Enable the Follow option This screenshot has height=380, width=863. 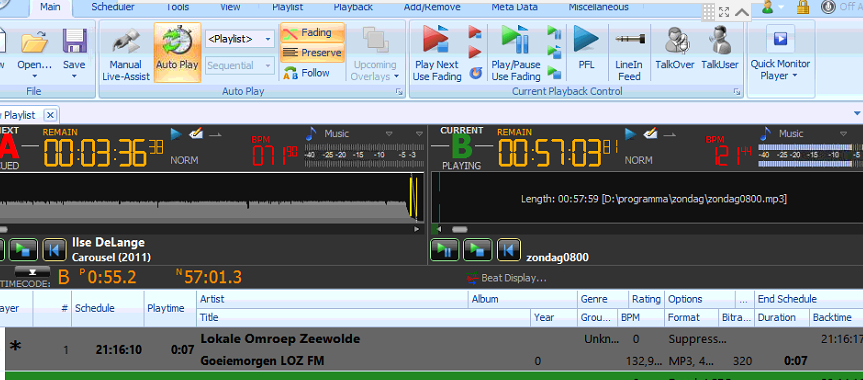pos(307,73)
